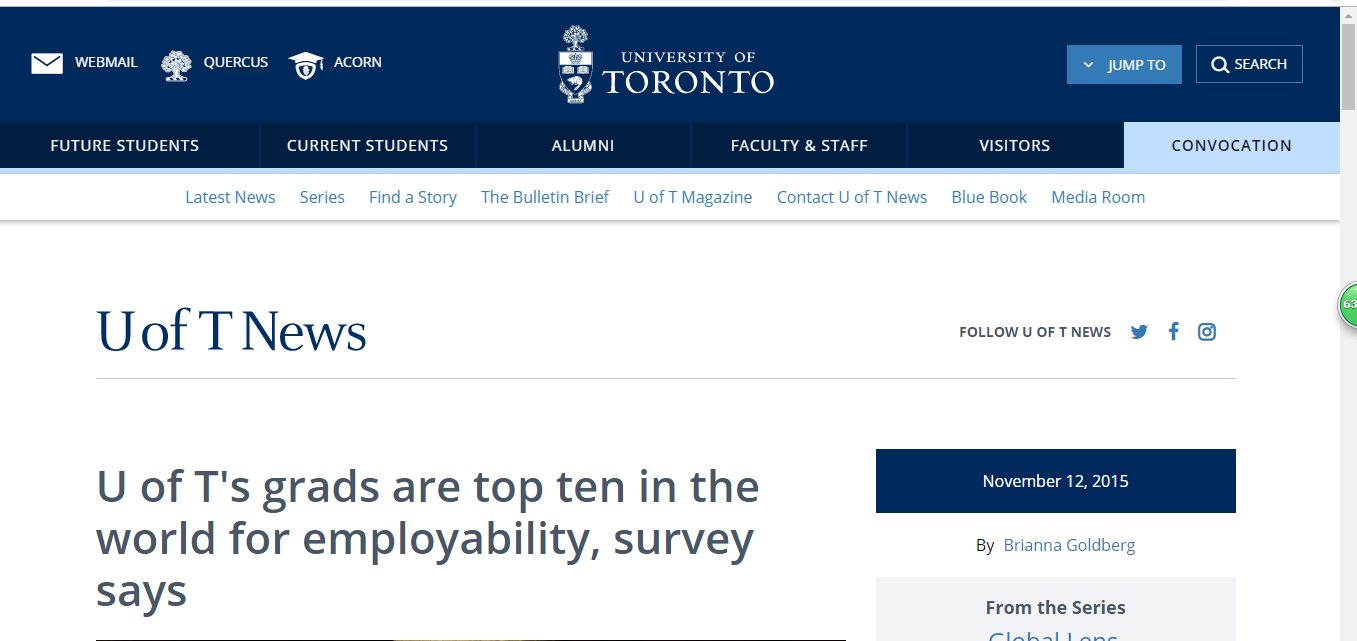Click author Brianna Goldberg link
Image resolution: width=1357 pixels, height=641 pixels.
[1069, 545]
